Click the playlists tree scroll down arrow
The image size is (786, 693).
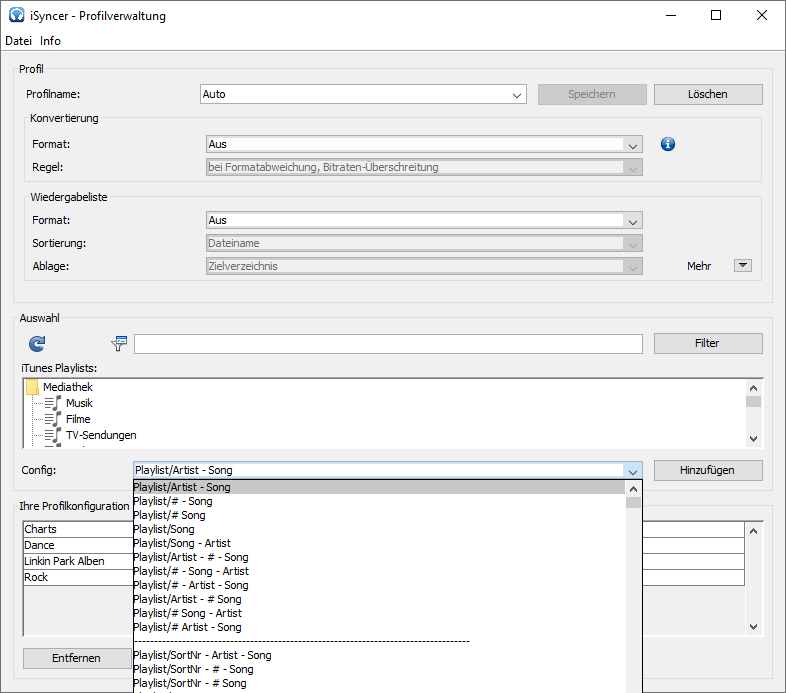coord(753,439)
